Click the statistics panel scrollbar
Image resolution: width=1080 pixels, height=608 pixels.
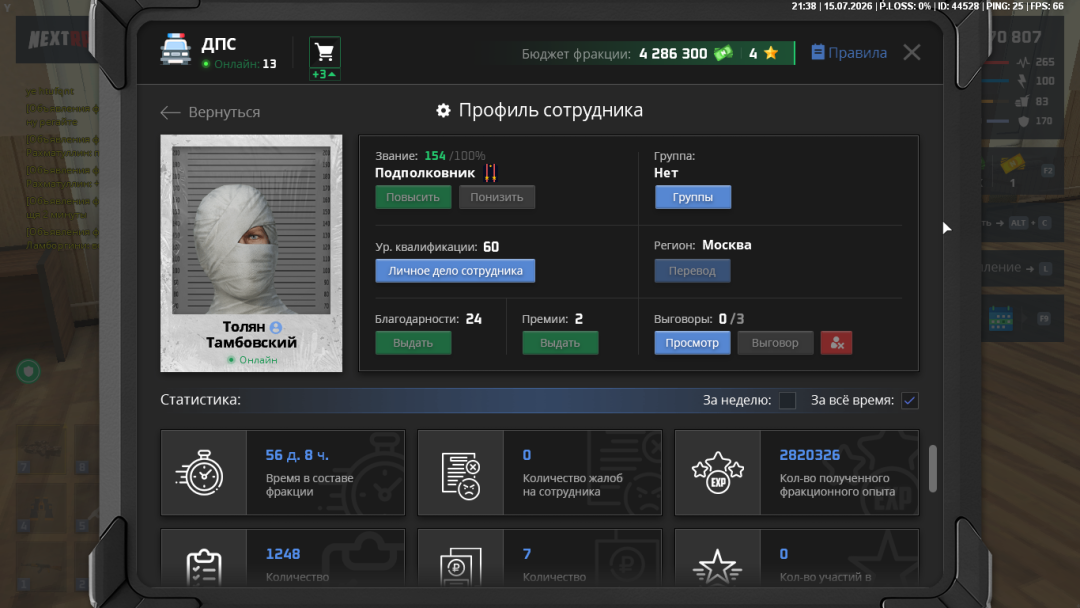[933, 468]
